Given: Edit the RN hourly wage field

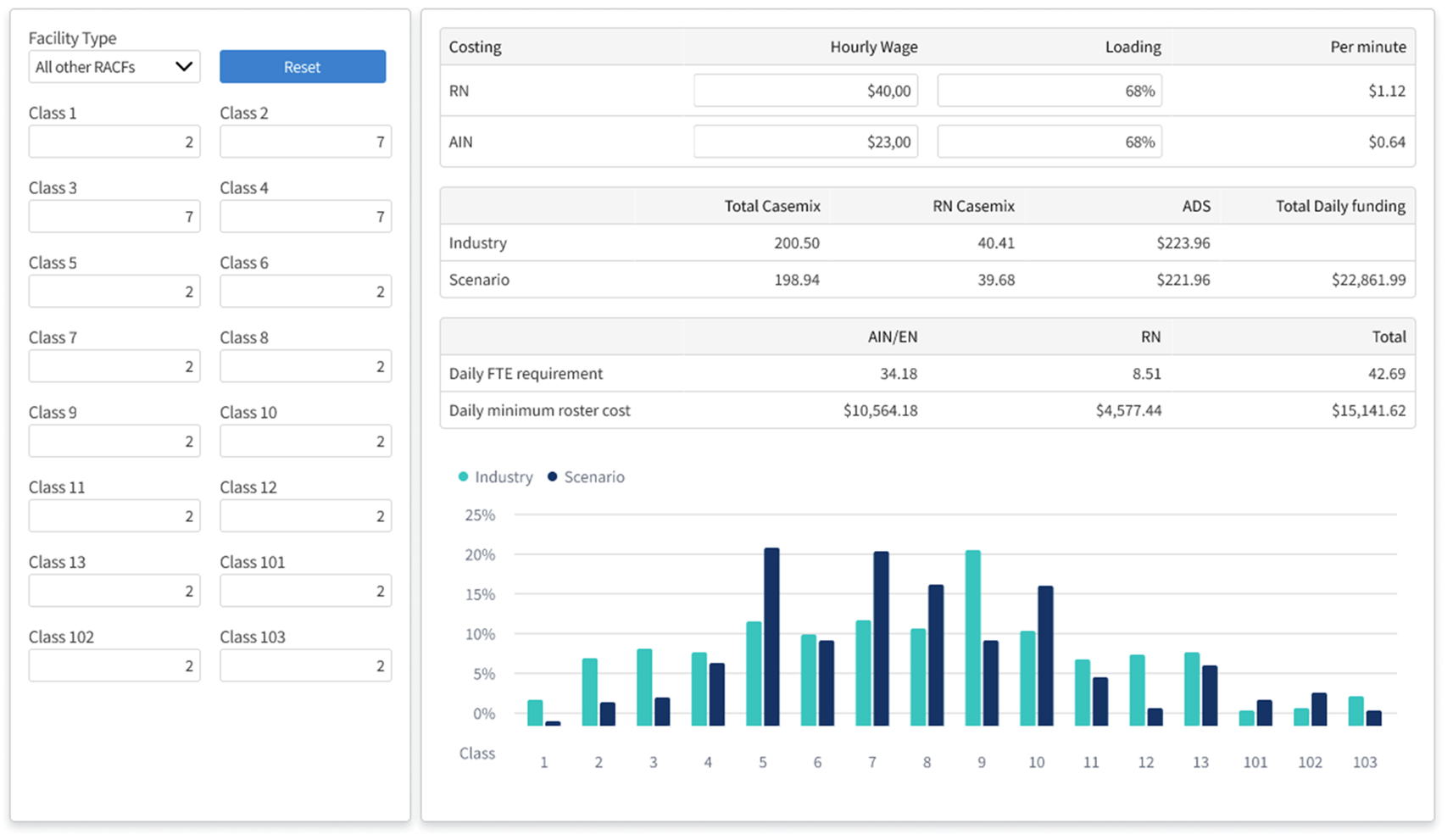Looking at the screenshot, I should 805,91.
